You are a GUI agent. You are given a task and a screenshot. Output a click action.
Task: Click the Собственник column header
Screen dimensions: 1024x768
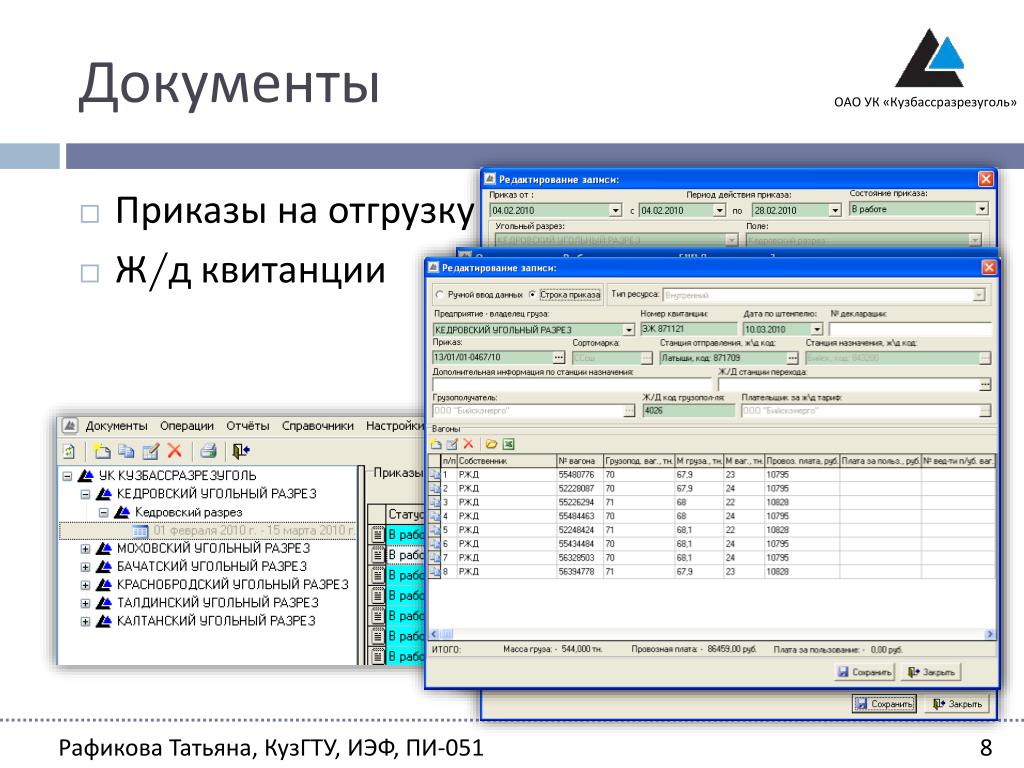point(507,461)
